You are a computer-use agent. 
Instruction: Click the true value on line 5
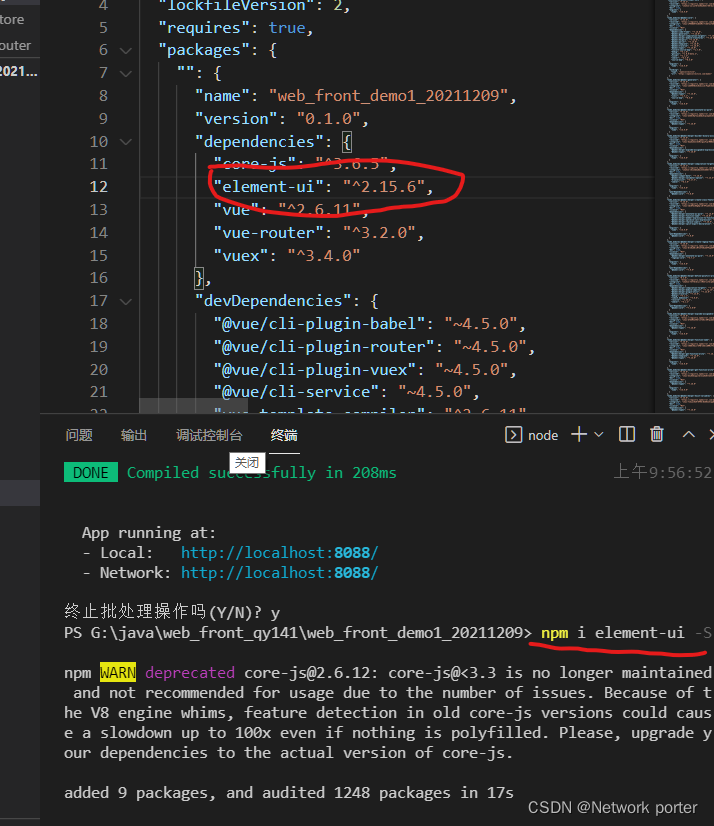pyautogui.click(x=287, y=28)
